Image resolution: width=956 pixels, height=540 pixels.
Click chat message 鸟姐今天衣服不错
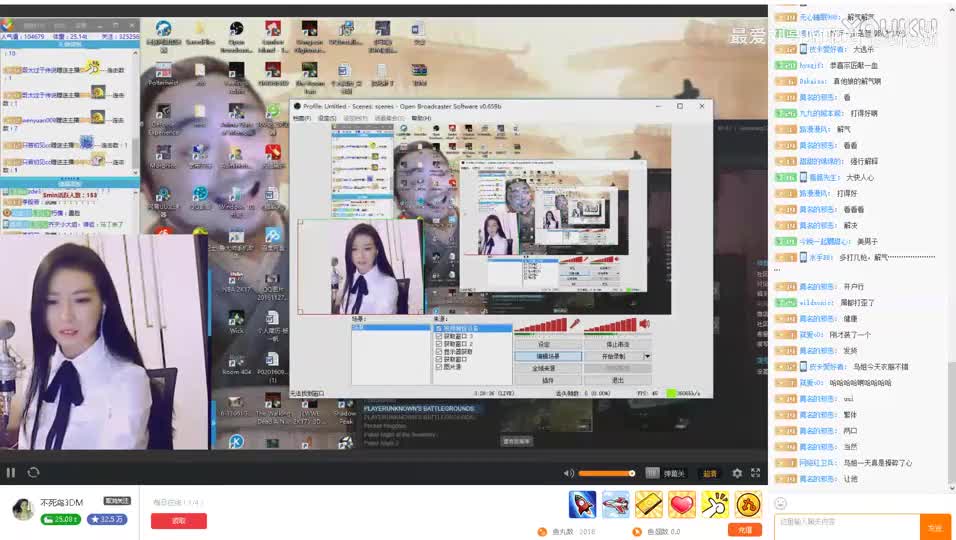point(880,367)
